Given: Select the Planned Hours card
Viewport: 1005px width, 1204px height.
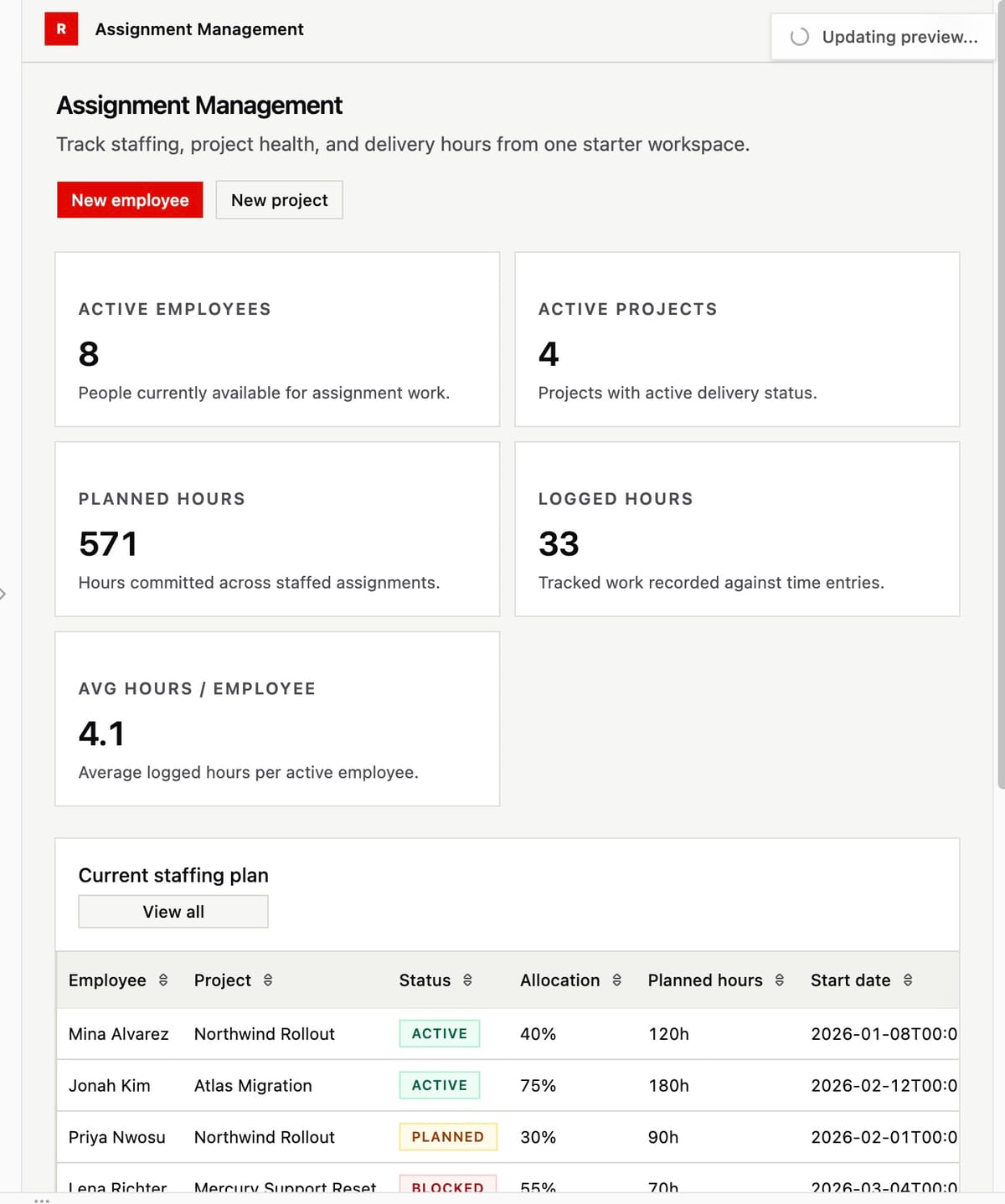Looking at the screenshot, I should tap(277, 529).
